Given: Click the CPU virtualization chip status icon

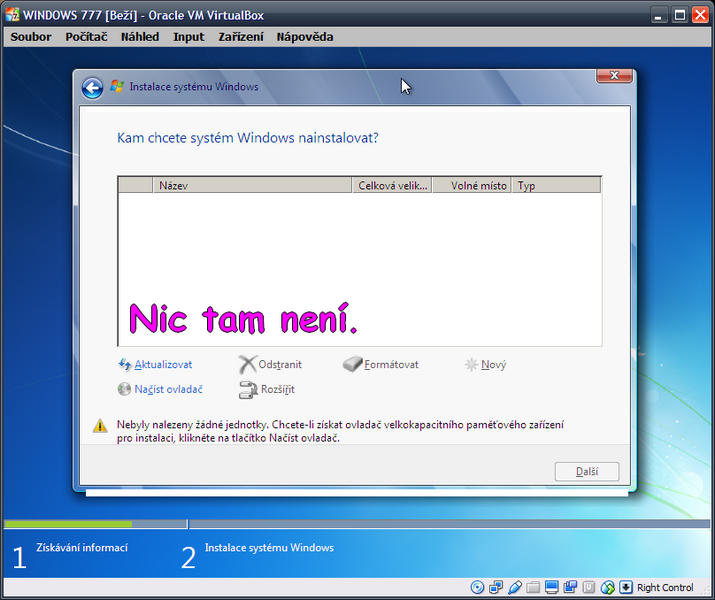Looking at the screenshot, I should 589,587.
